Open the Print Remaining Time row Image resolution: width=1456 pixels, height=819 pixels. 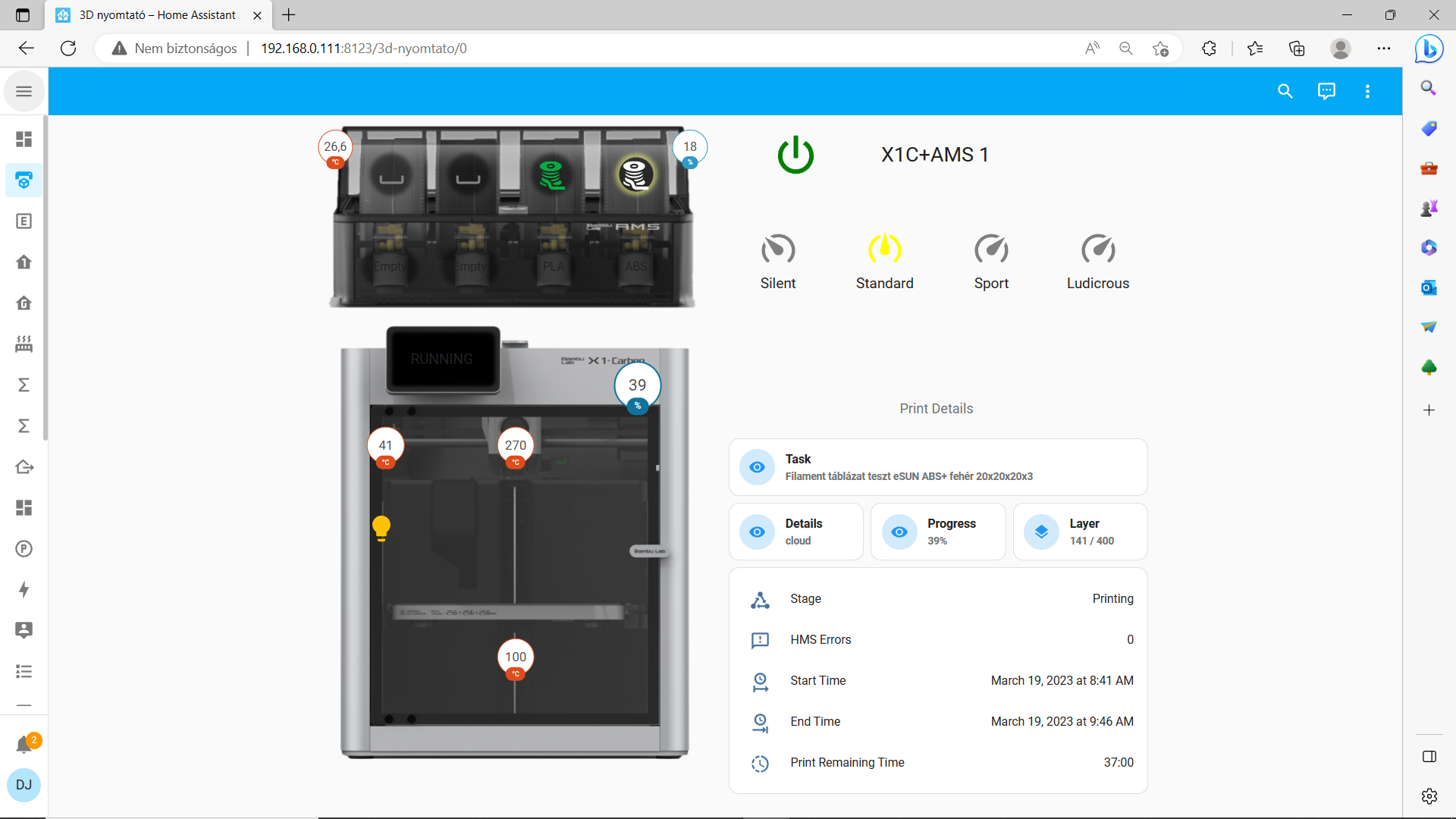(x=938, y=763)
